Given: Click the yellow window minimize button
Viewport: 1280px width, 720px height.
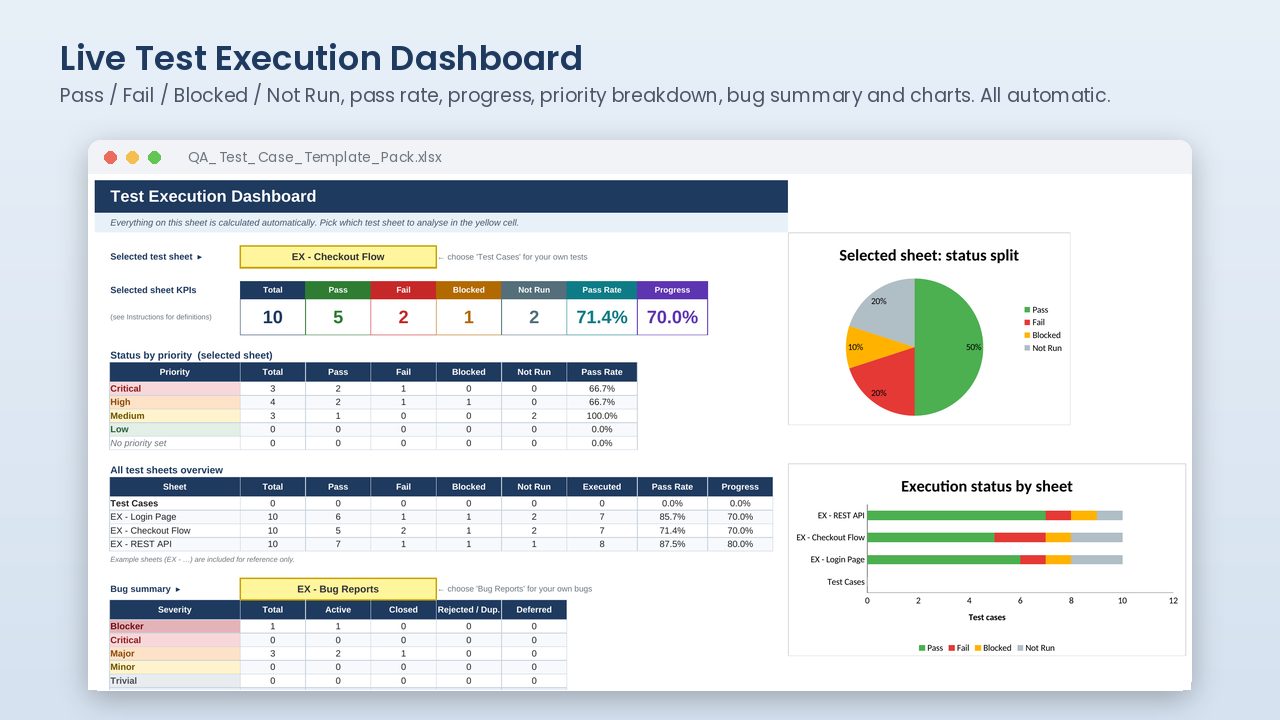Looking at the screenshot, I should pyautogui.click(x=132, y=157).
